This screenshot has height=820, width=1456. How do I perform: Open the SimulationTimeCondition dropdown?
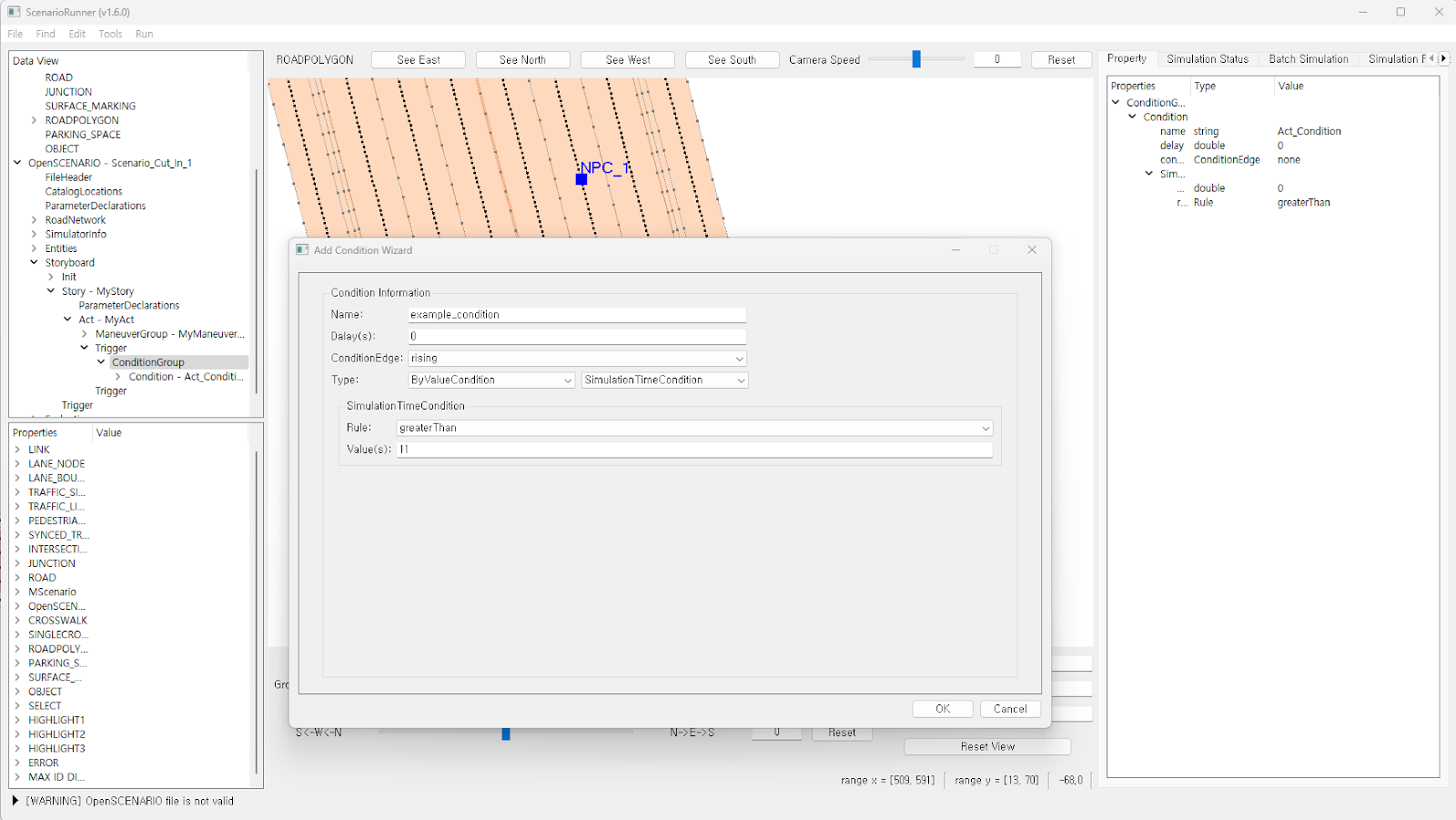pyautogui.click(x=740, y=380)
